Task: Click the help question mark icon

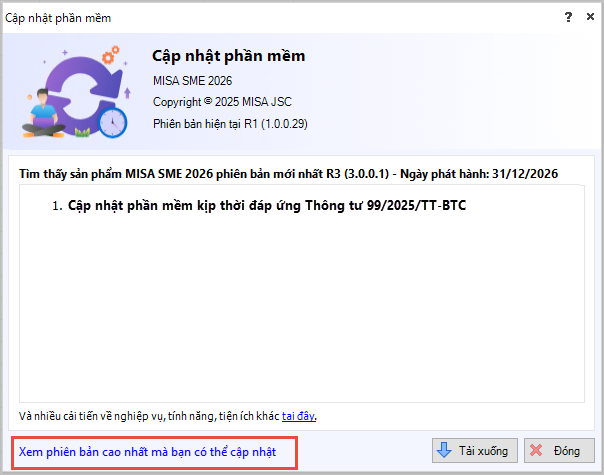Action: pyautogui.click(x=568, y=17)
